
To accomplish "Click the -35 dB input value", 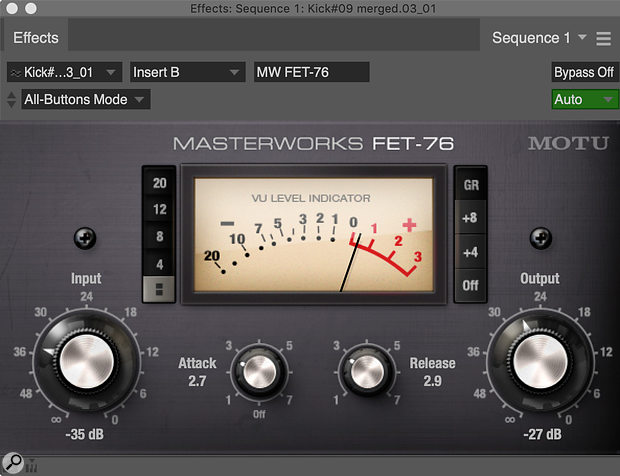I will (x=85, y=434).
